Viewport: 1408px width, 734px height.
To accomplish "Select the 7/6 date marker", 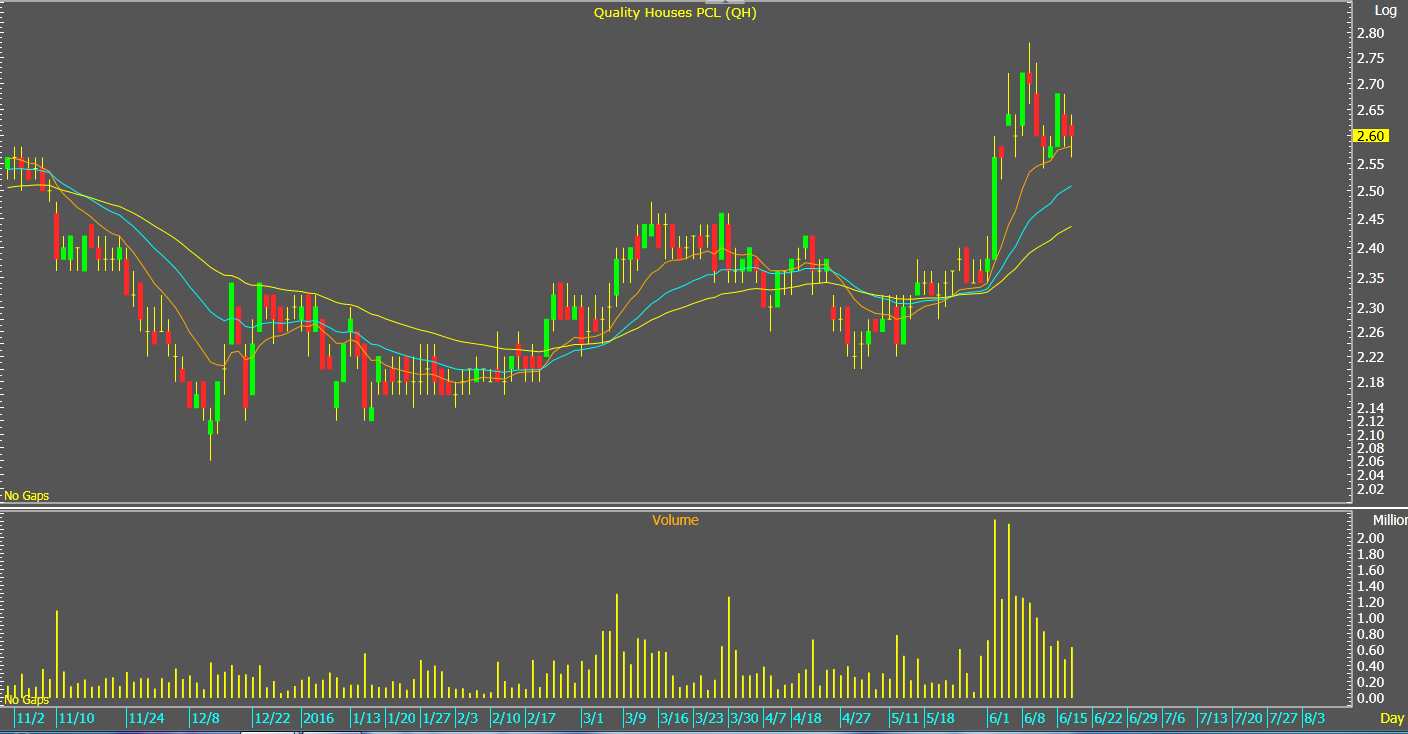I will click(1174, 718).
